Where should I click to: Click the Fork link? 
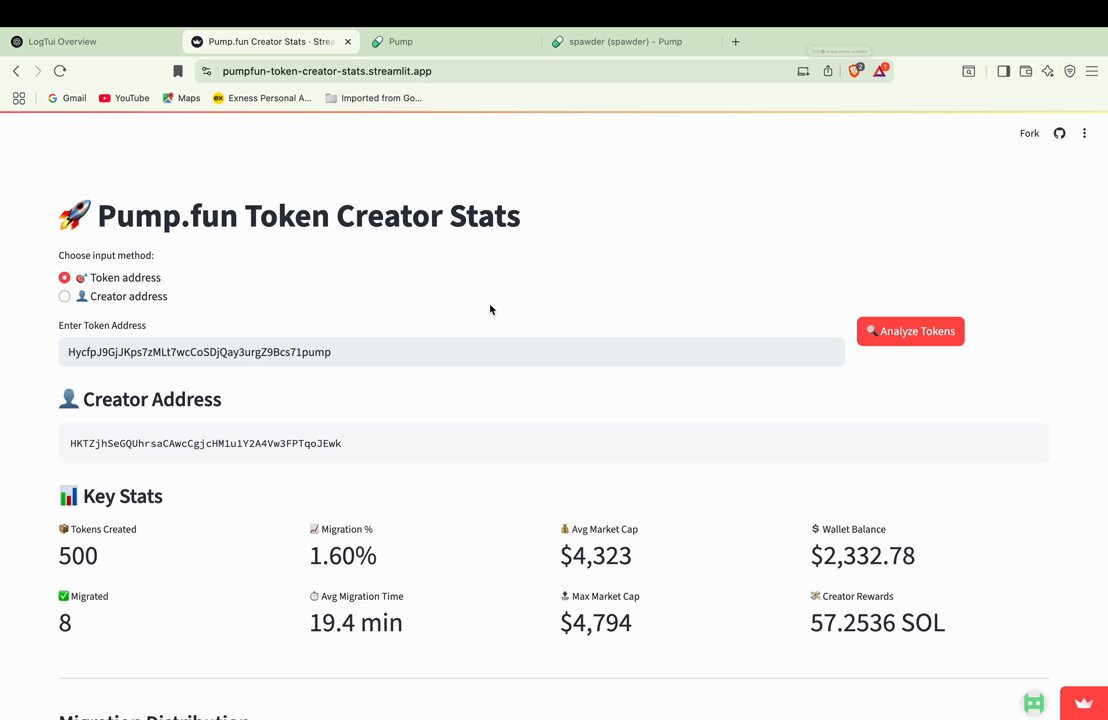(x=1029, y=134)
